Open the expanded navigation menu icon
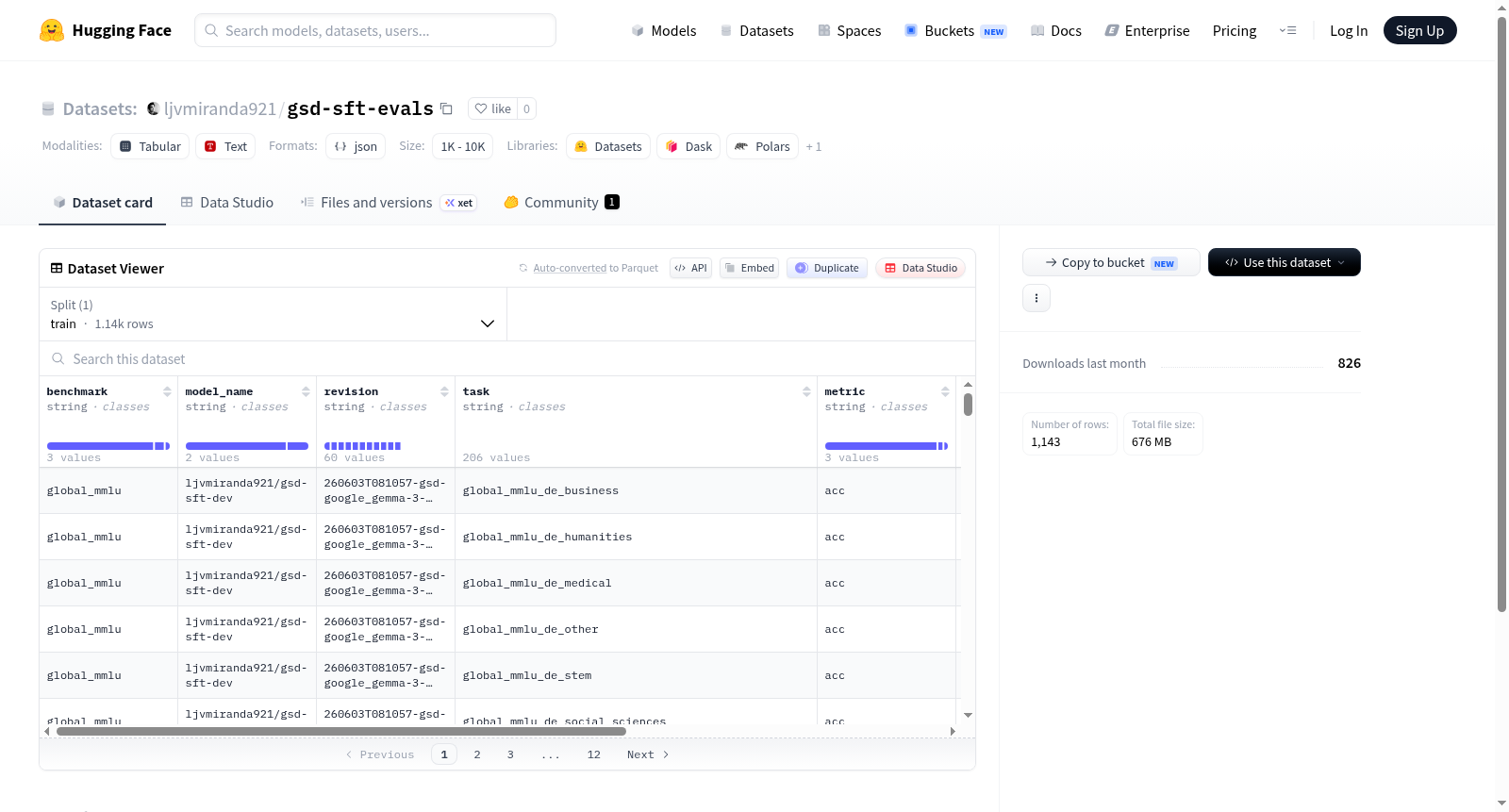 [1287, 31]
